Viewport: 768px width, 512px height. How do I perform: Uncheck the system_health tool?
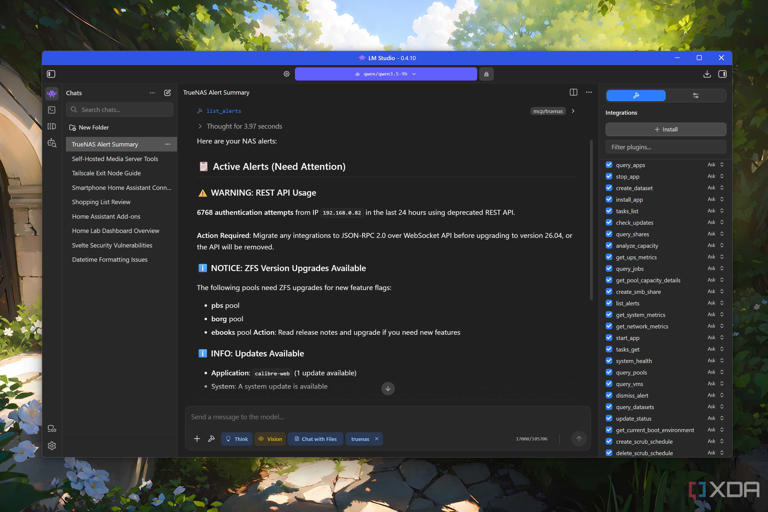pyautogui.click(x=609, y=361)
